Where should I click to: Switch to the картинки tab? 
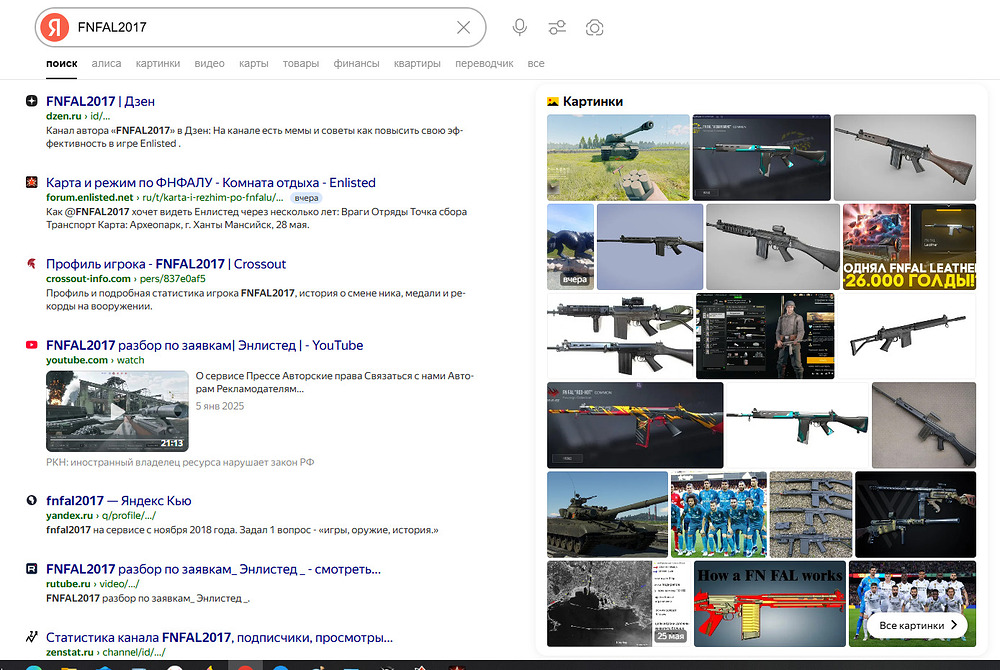pos(158,64)
